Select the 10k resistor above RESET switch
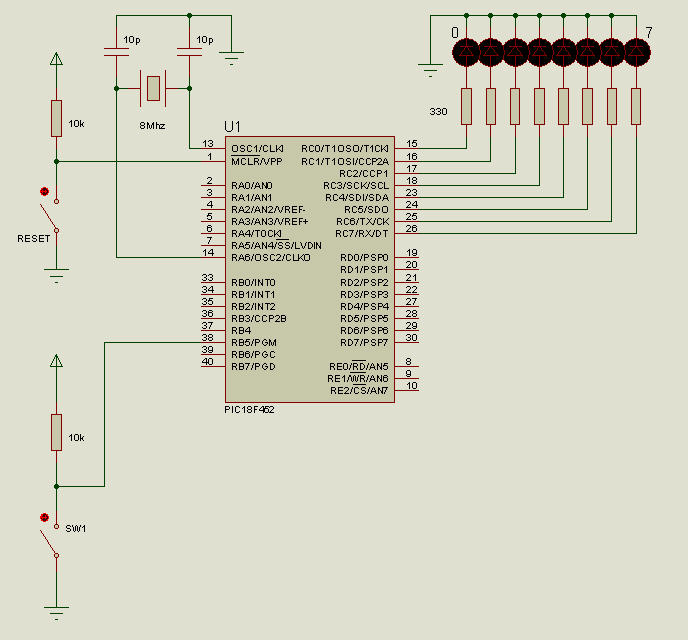688x640 pixels. click(56, 118)
